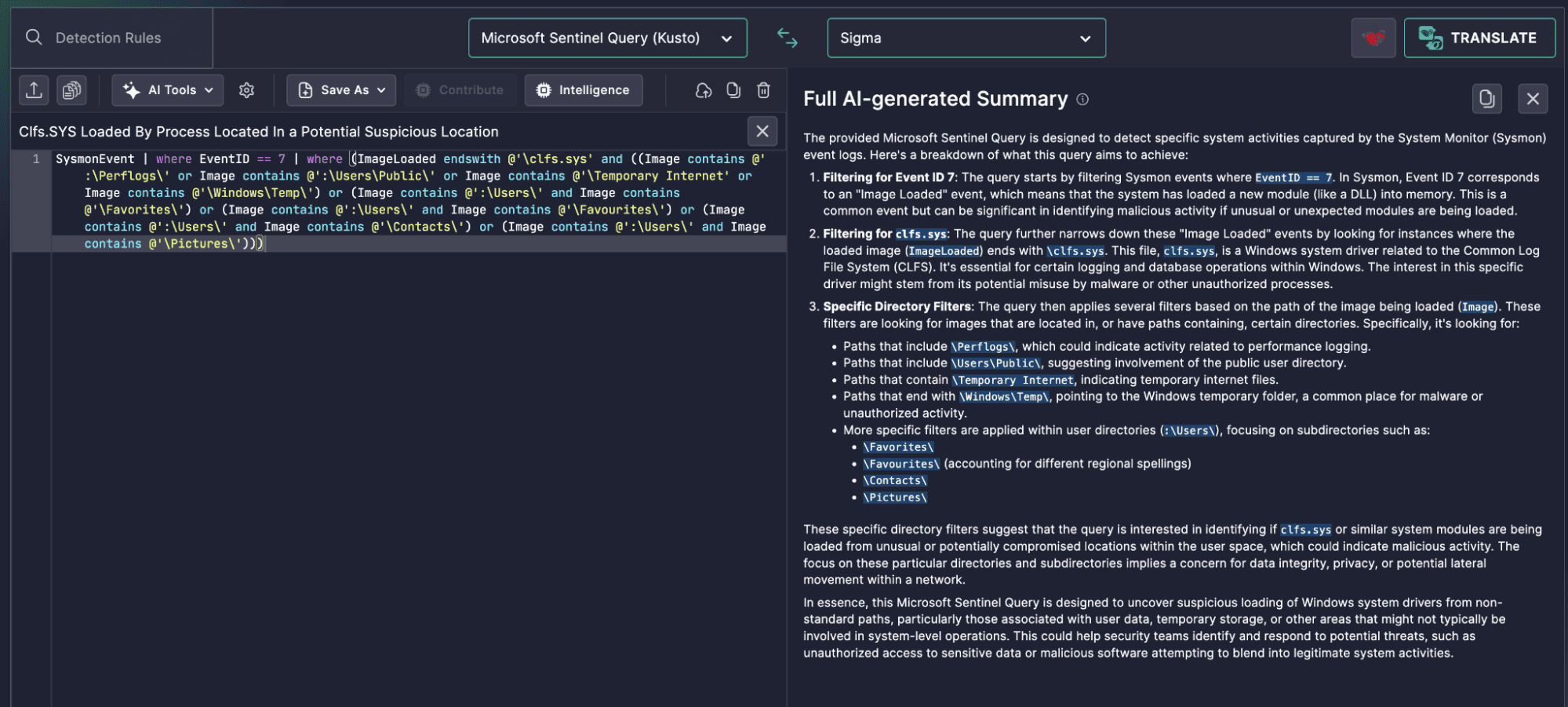Click the '\Temporary Internet' highlighted path

pos(1013,381)
